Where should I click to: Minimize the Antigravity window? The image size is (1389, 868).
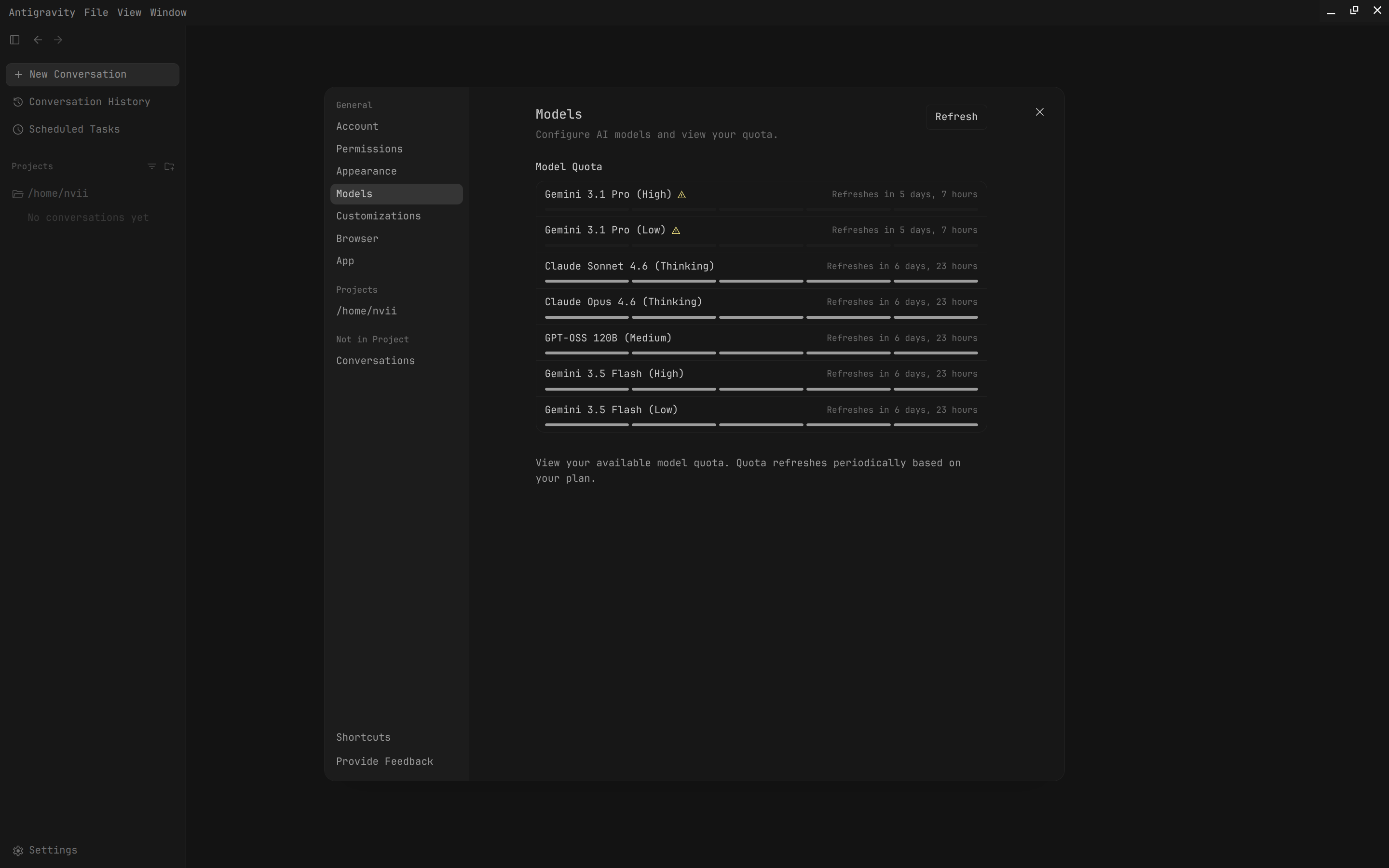[1331, 11]
